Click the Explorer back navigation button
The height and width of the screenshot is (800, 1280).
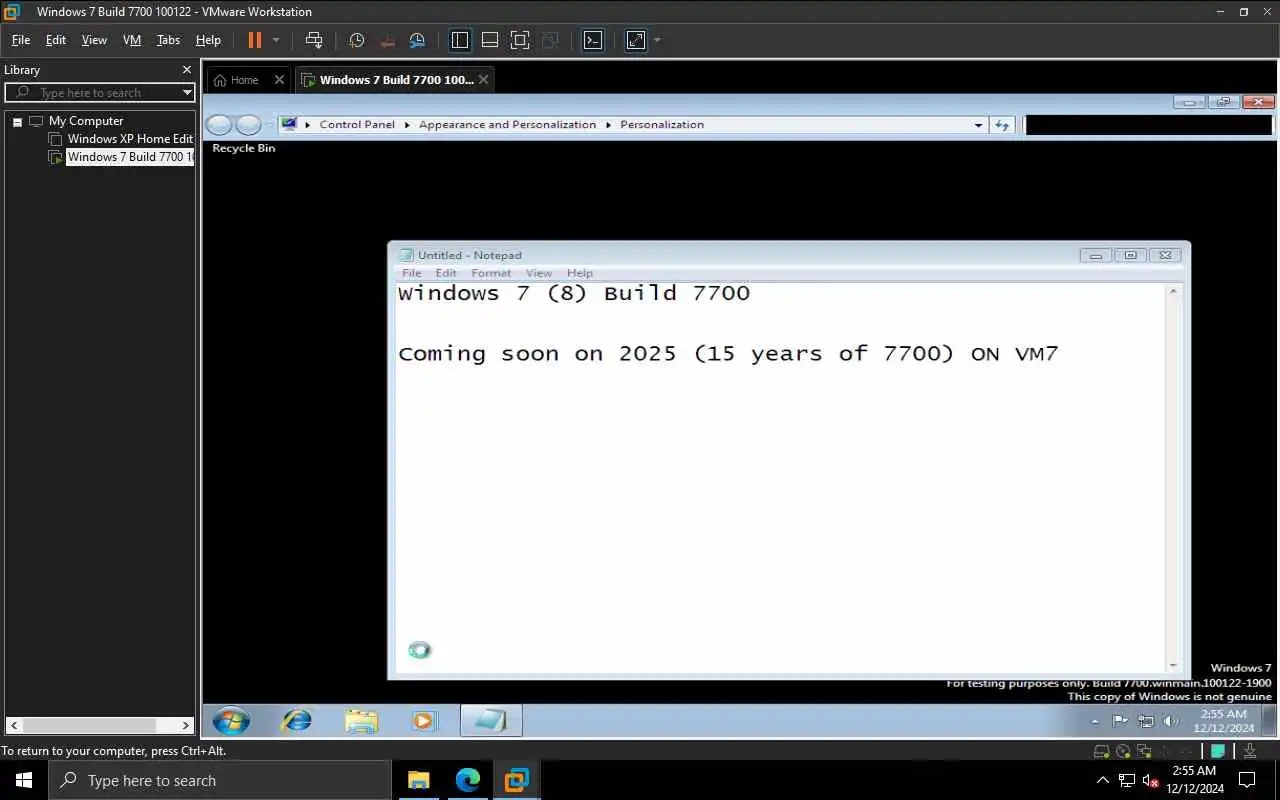point(219,125)
